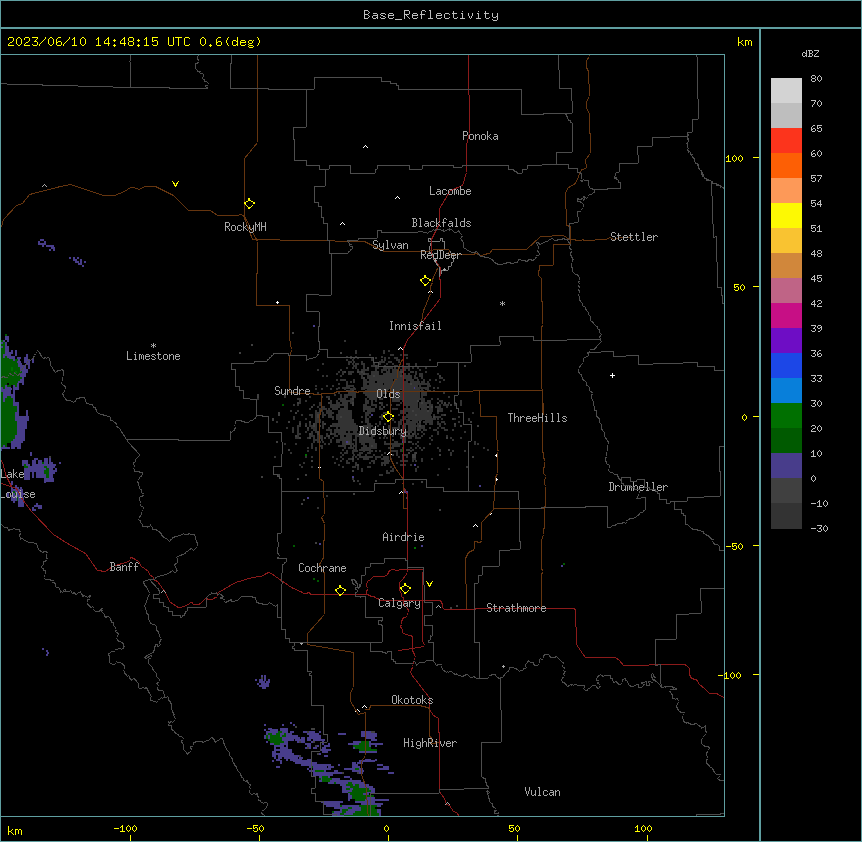This screenshot has height=842, width=862.
Task: Click the green echo at the left edge near Lake Louise
Action: click(7, 418)
